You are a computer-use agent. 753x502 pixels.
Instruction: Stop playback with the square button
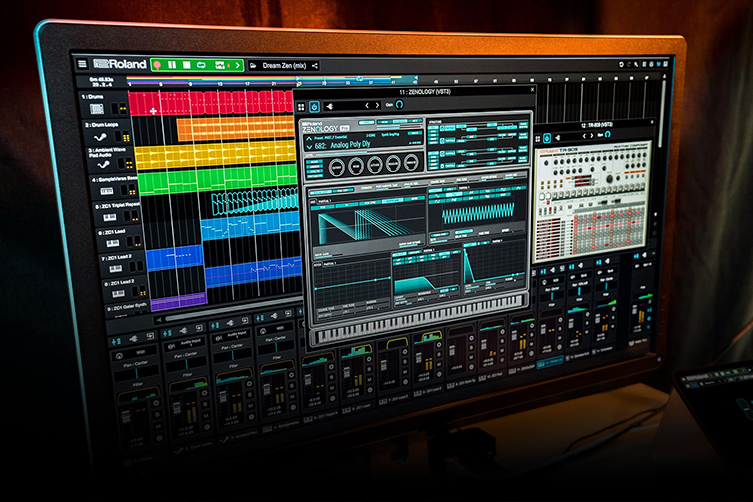[x=187, y=65]
